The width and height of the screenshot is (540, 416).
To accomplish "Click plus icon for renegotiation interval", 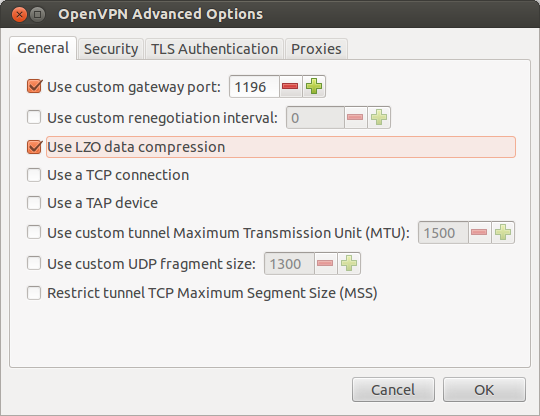I will [378, 118].
